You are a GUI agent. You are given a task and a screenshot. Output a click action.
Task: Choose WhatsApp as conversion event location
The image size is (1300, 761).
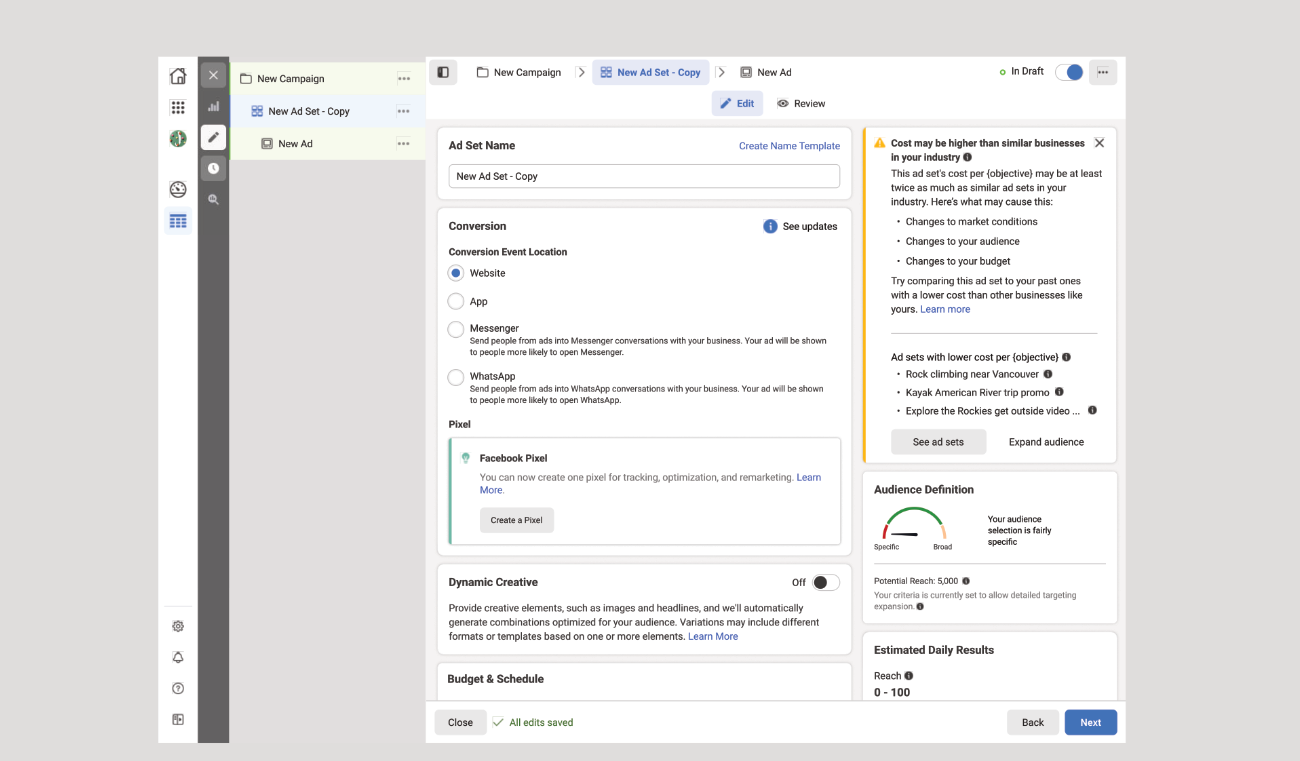456,377
